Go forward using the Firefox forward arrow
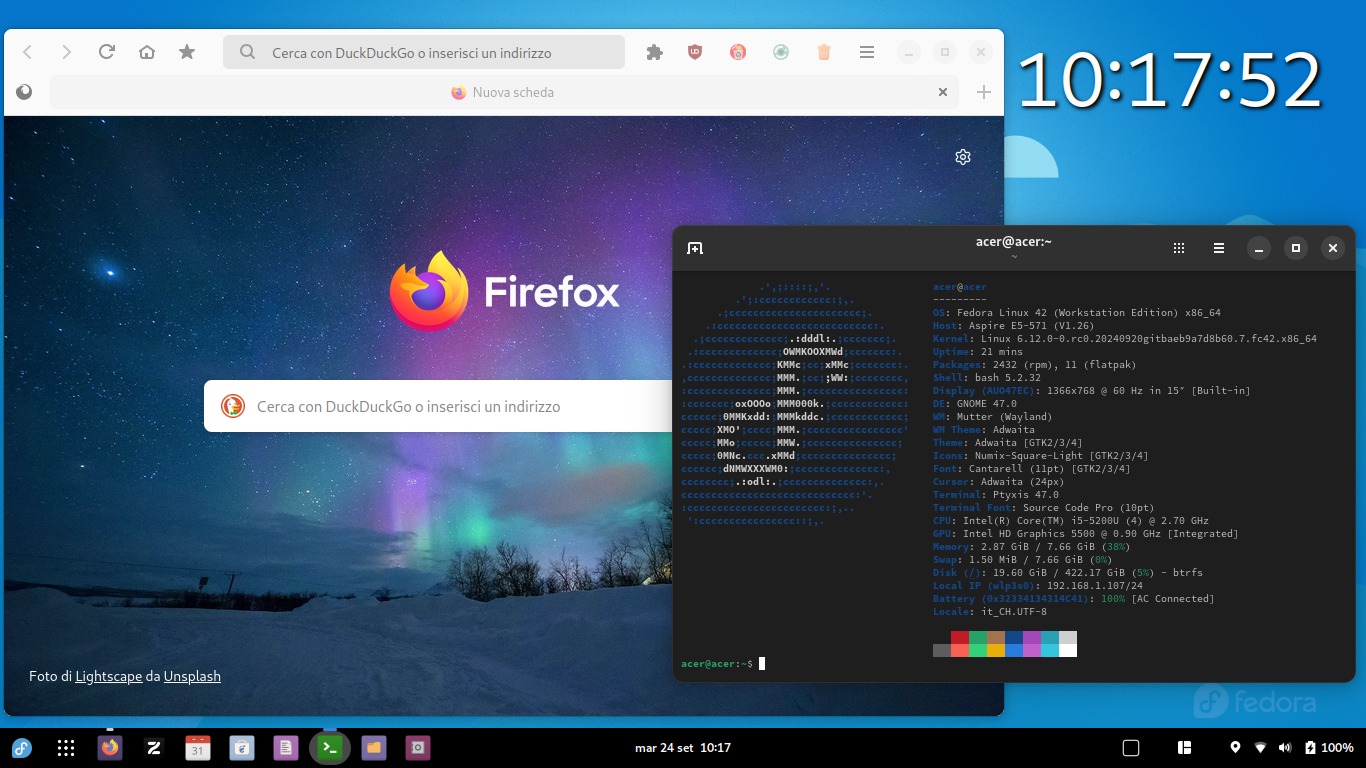This screenshot has height=768, width=1366. coord(66,52)
